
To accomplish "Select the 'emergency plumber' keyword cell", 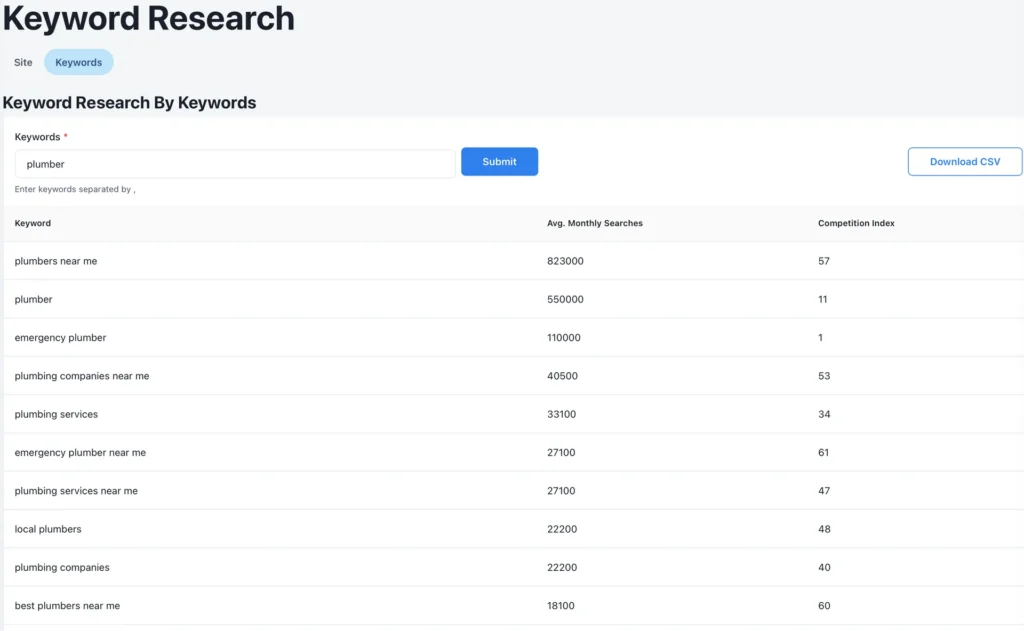I will pos(60,338).
